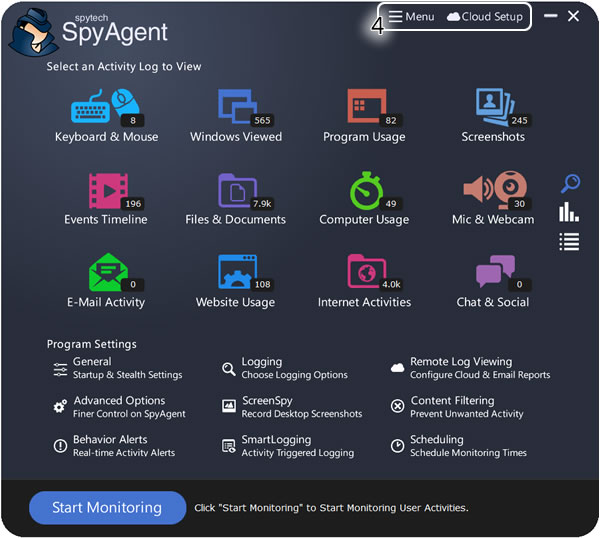This screenshot has width=600, height=538.
Task: Click the Keyboard & Mouse label
Action: coord(106,137)
